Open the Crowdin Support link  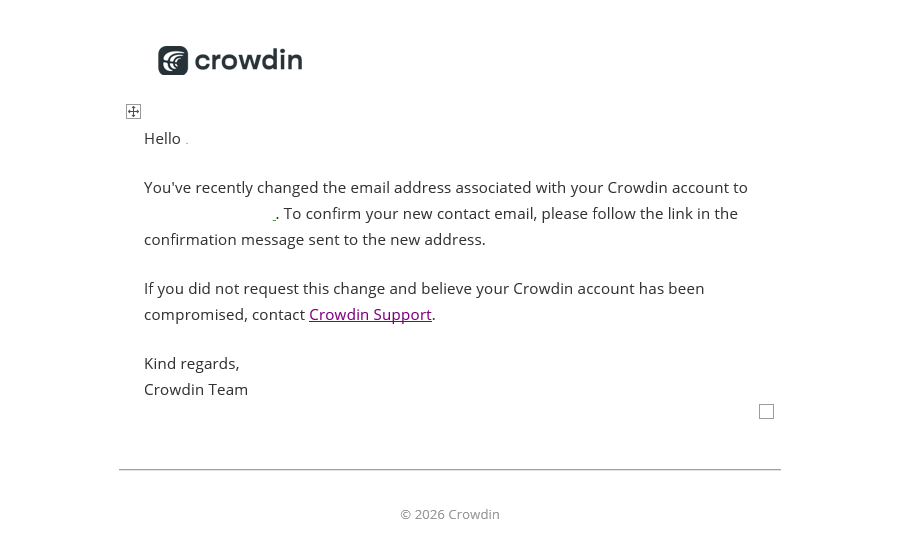[x=370, y=315]
